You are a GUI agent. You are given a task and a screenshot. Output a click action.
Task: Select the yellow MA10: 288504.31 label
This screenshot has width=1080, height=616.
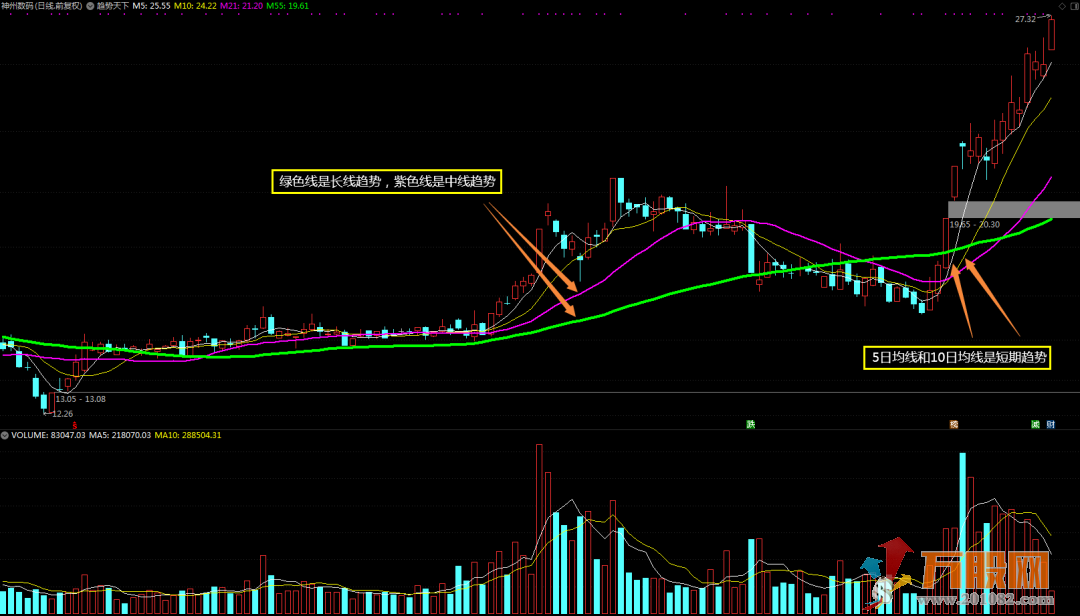click(188, 435)
